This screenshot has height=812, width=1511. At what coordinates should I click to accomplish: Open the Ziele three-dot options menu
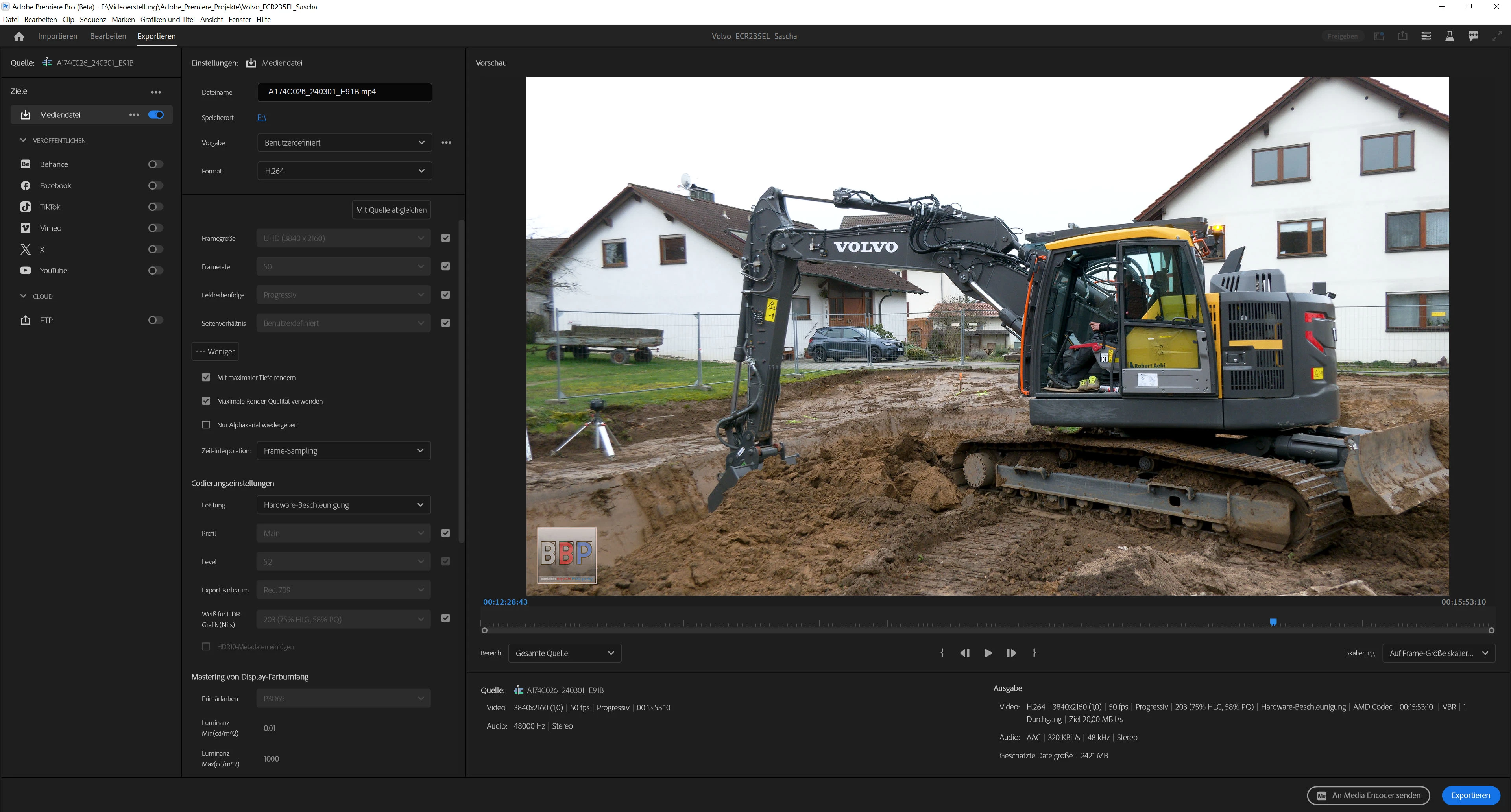pyautogui.click(x=156, y=92)
